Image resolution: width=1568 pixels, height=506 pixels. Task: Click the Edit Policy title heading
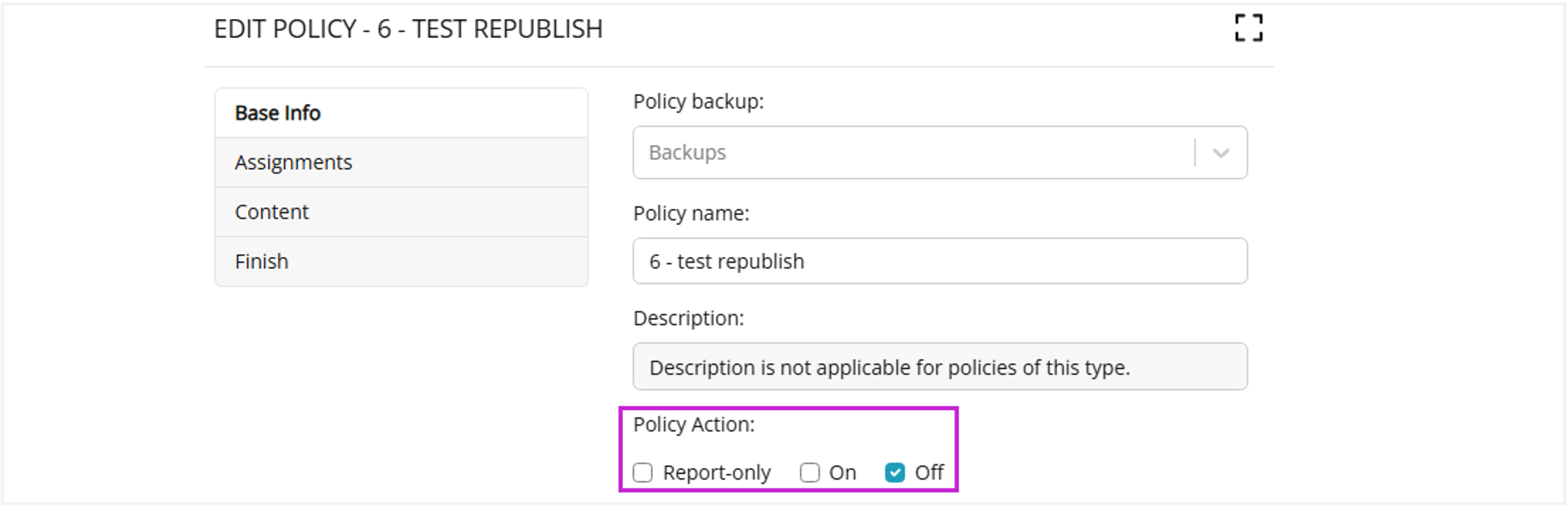click(x=408, y=29)
